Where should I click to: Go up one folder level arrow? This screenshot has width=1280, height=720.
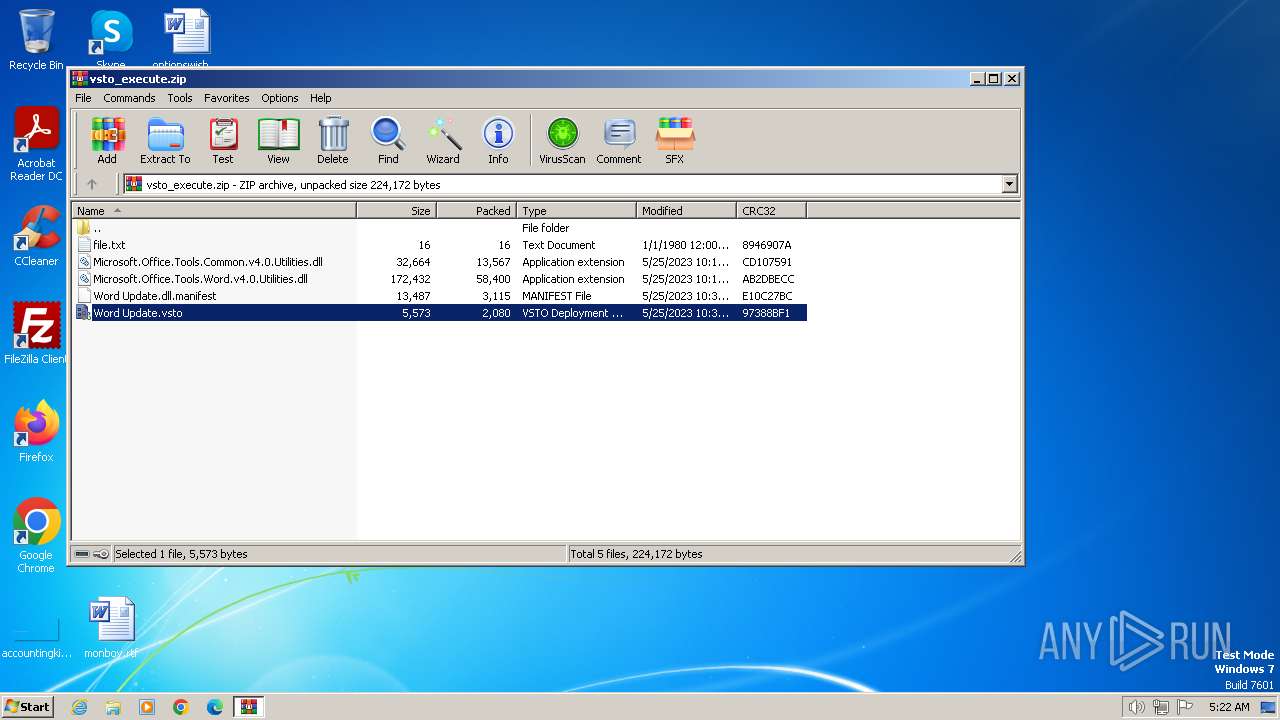(x=92, y=184)
